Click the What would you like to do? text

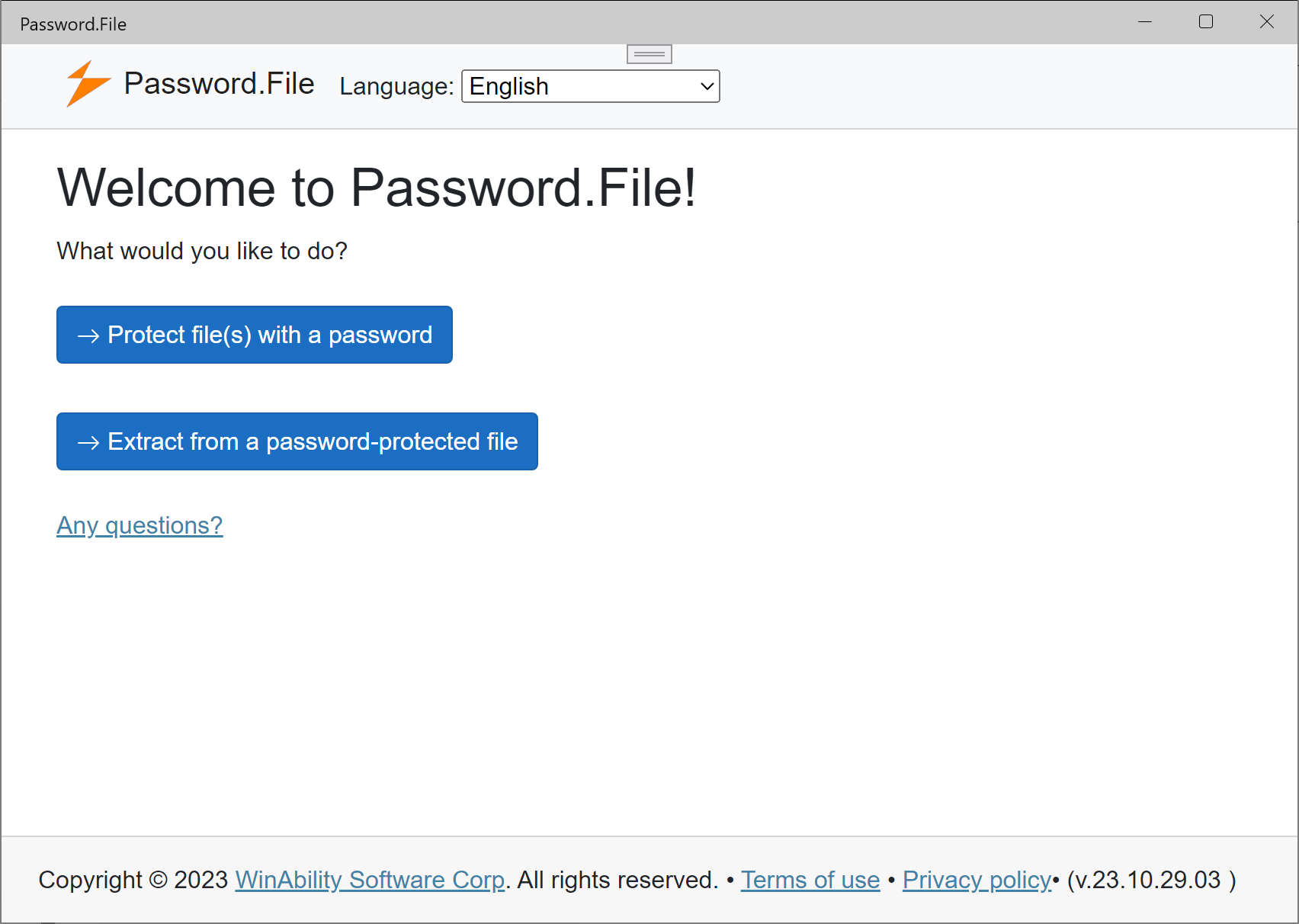202,251
